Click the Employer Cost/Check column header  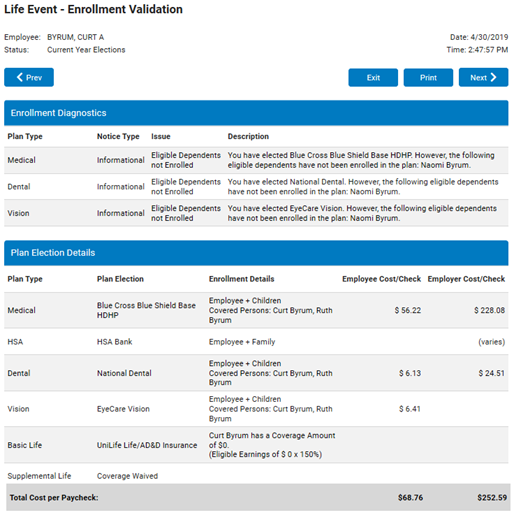[x=466, y=279]
